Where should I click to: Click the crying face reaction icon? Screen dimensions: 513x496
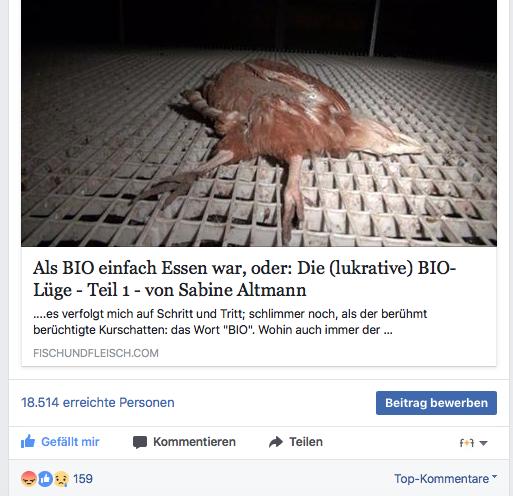point(61,479)
